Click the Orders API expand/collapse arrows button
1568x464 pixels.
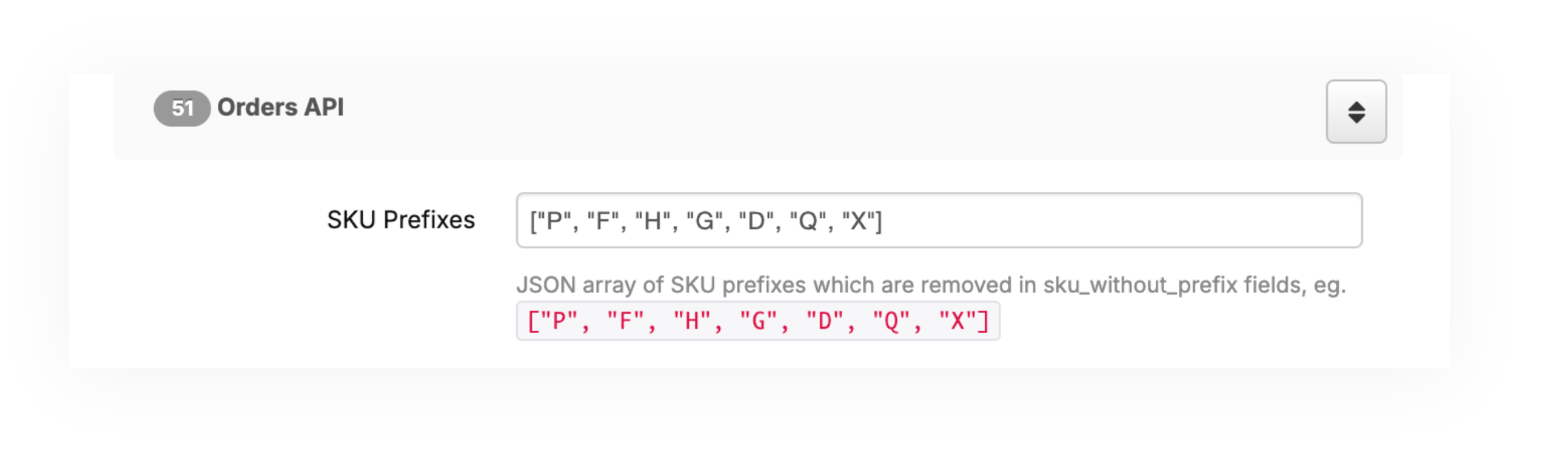(1355, 112)
